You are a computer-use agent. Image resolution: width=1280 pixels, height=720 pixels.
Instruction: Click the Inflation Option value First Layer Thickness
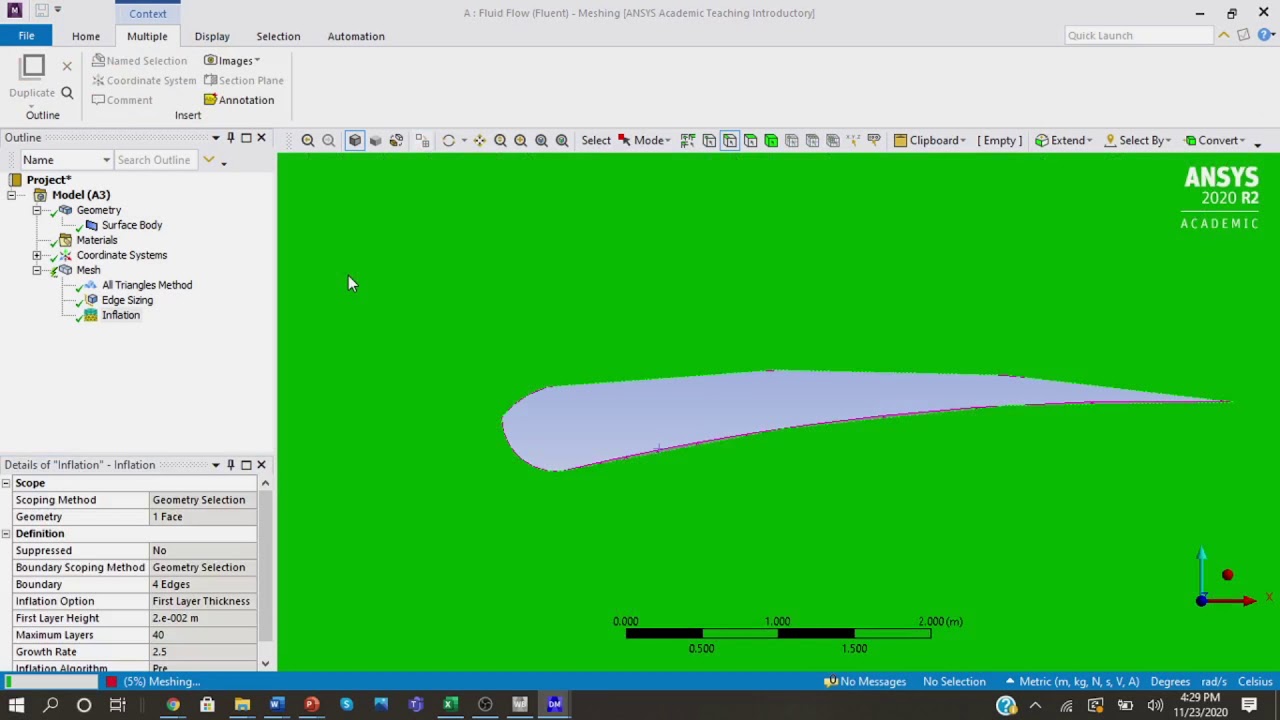pos(203,601)
